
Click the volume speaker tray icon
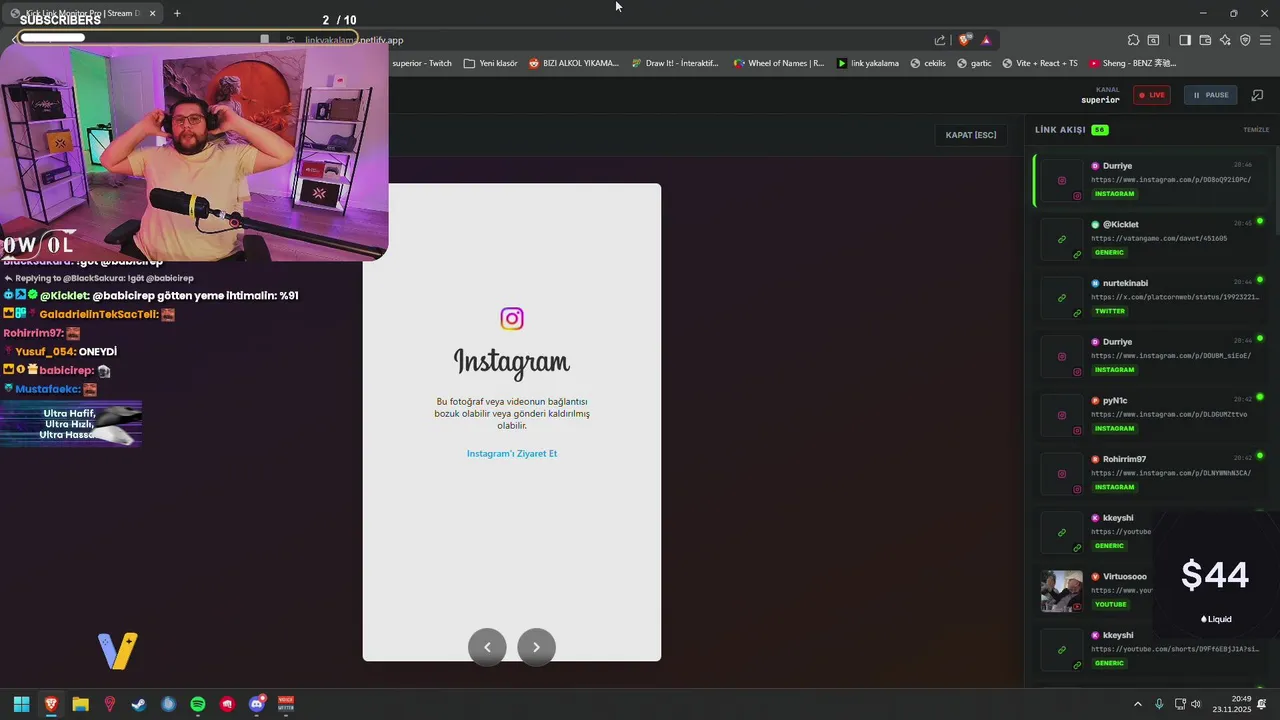(x=1195, y=704)
